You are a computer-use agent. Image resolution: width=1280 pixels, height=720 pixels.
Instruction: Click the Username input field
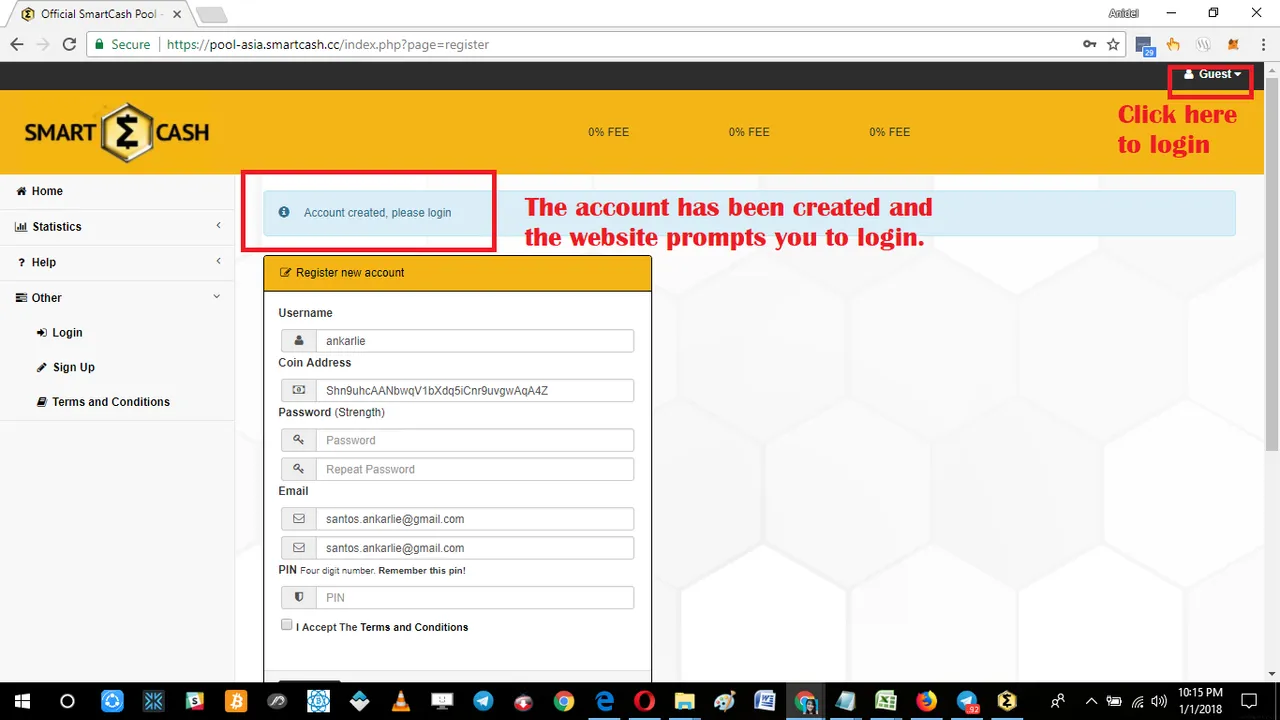[x=474, y=341]
